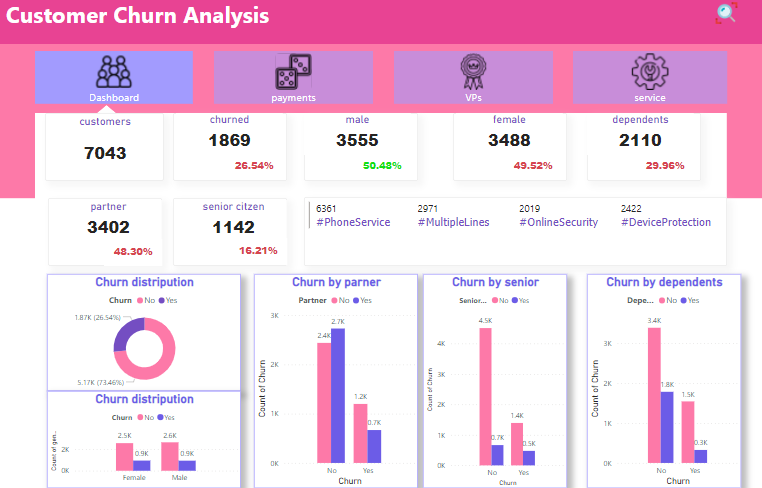Click the senior citizen 1142 card
This screenshot has height=488, width=762.
(232, 230)
